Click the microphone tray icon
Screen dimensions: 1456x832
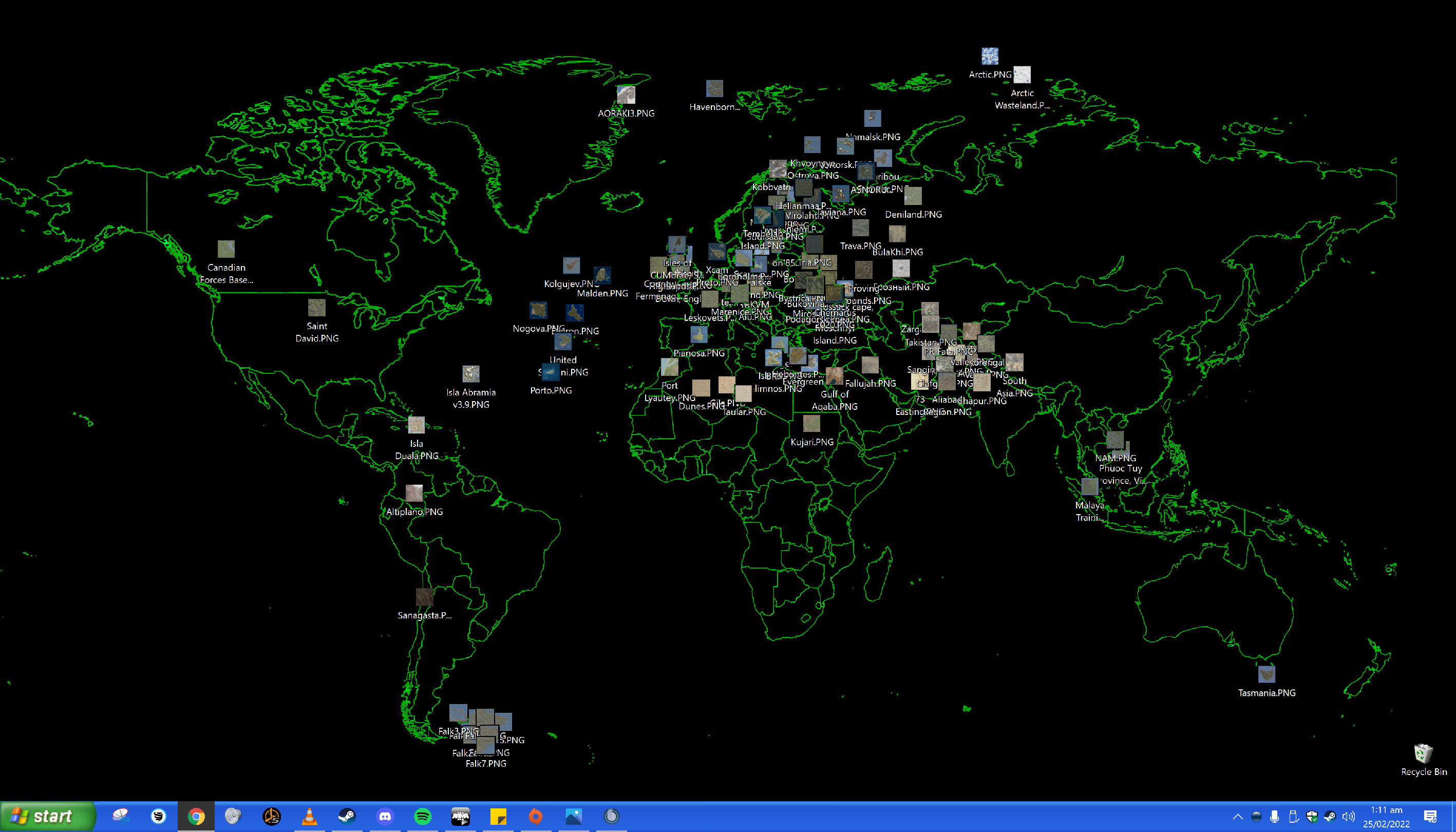[1274, 817]
